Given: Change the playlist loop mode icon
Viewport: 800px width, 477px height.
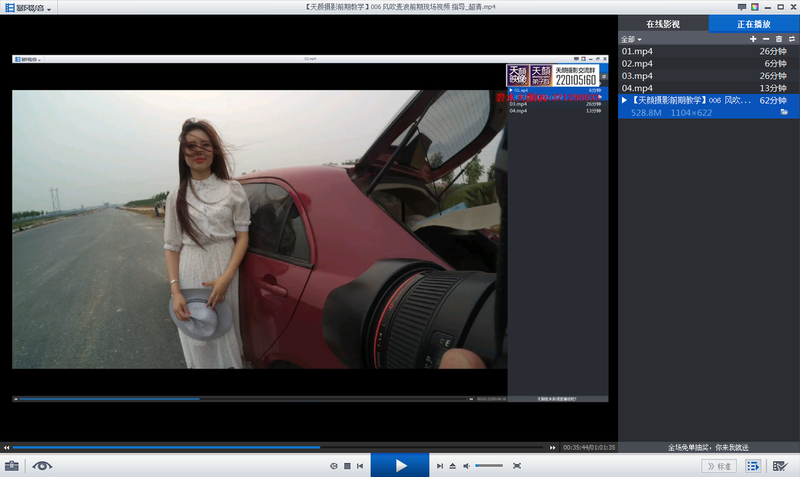Looking at the screenshot, I should point(791,38).
